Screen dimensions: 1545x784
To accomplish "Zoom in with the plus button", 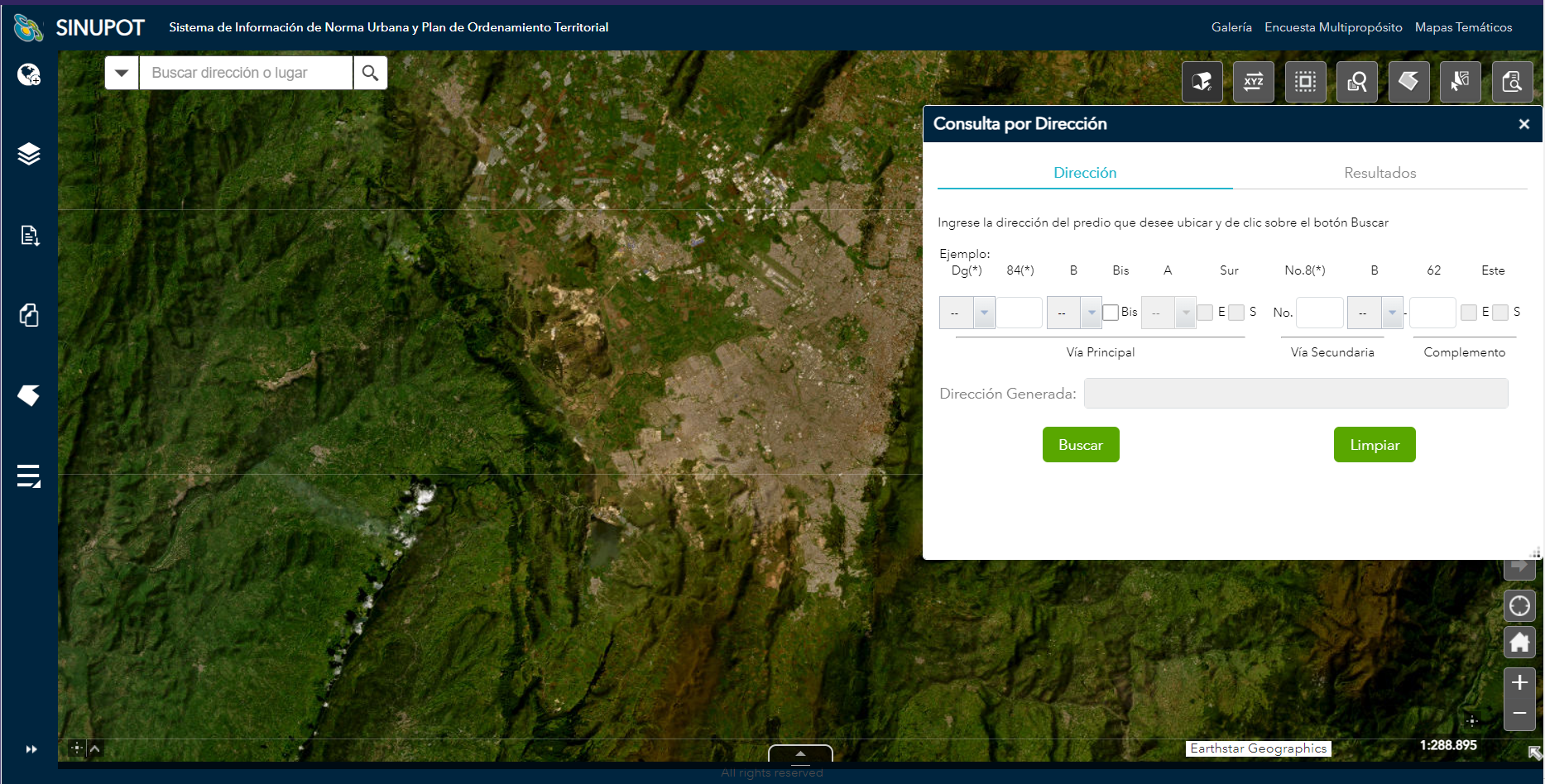I will (x=1519, y=682).
